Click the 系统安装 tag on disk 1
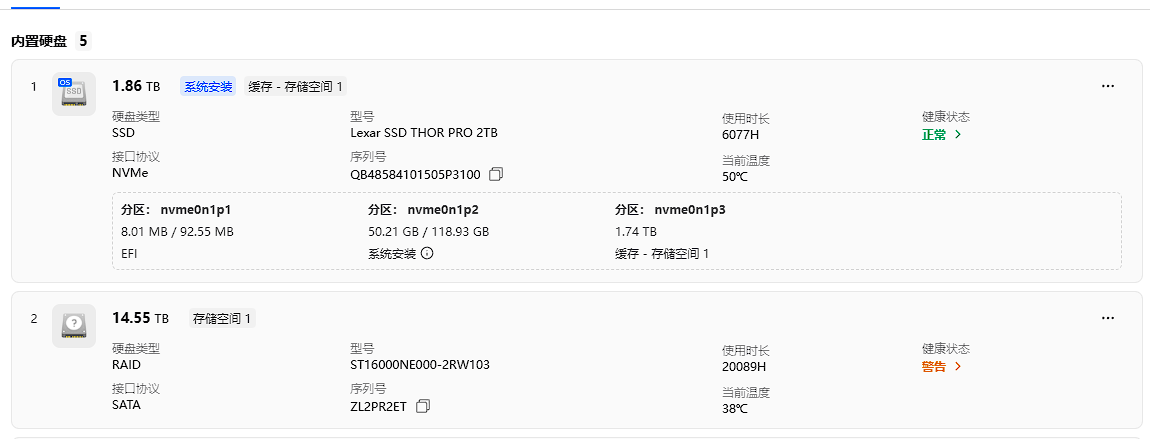The height and width of the screenshot is (439, 1150). [207, 87]
